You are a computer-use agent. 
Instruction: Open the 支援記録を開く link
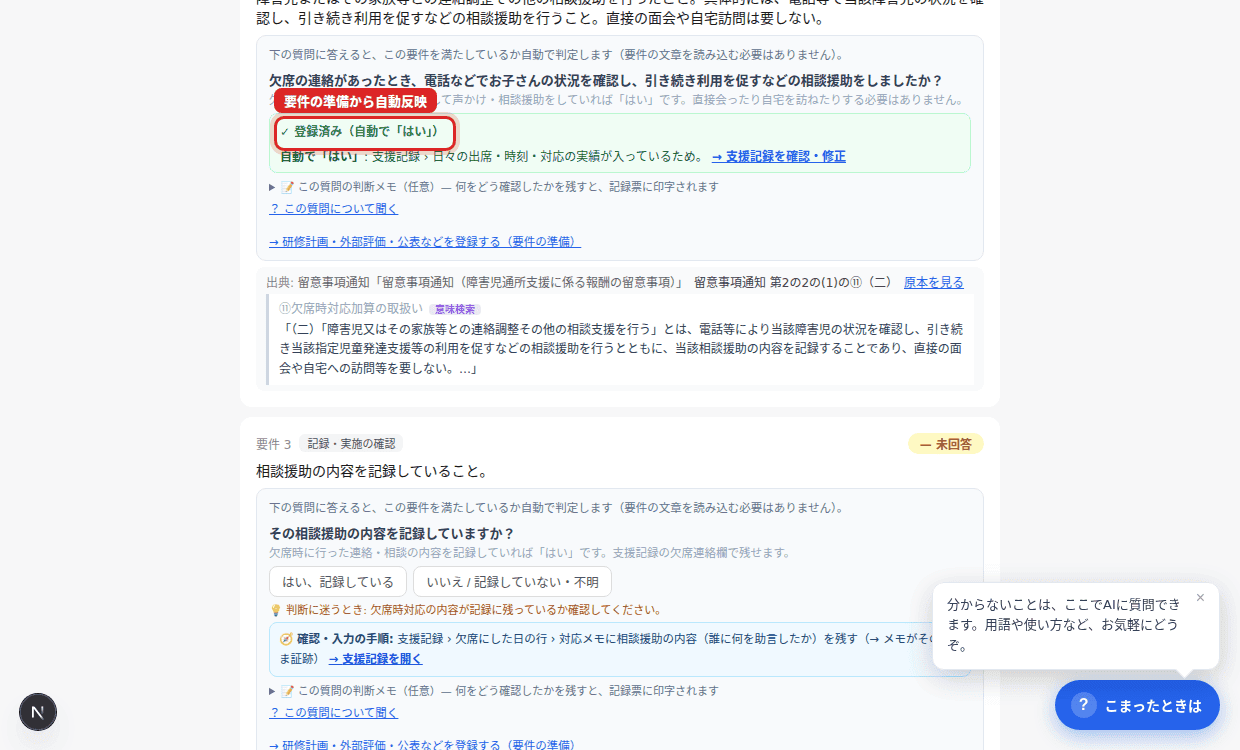(375, 659)
